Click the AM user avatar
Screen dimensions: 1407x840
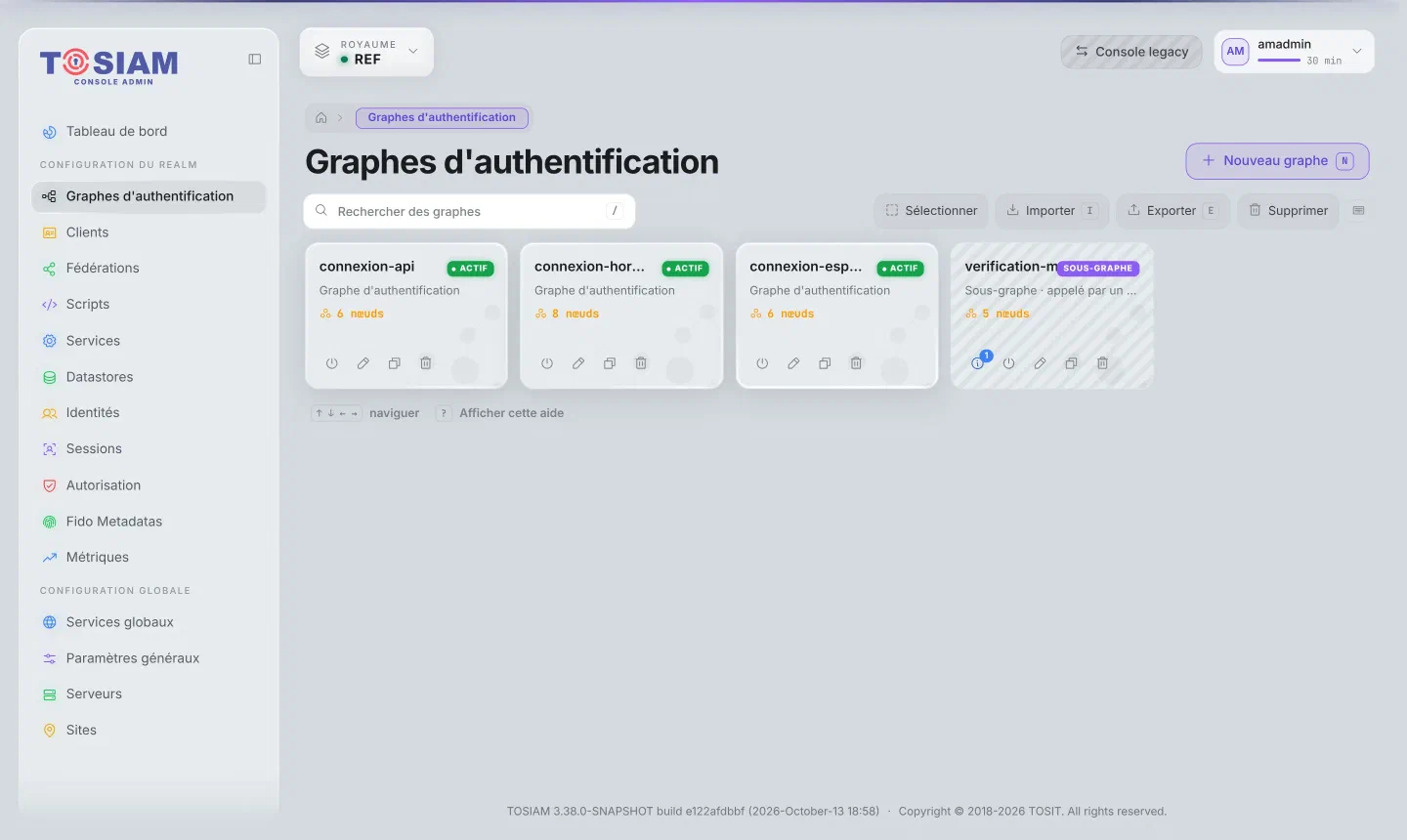pyautogui.click(x=1235, y=52)
